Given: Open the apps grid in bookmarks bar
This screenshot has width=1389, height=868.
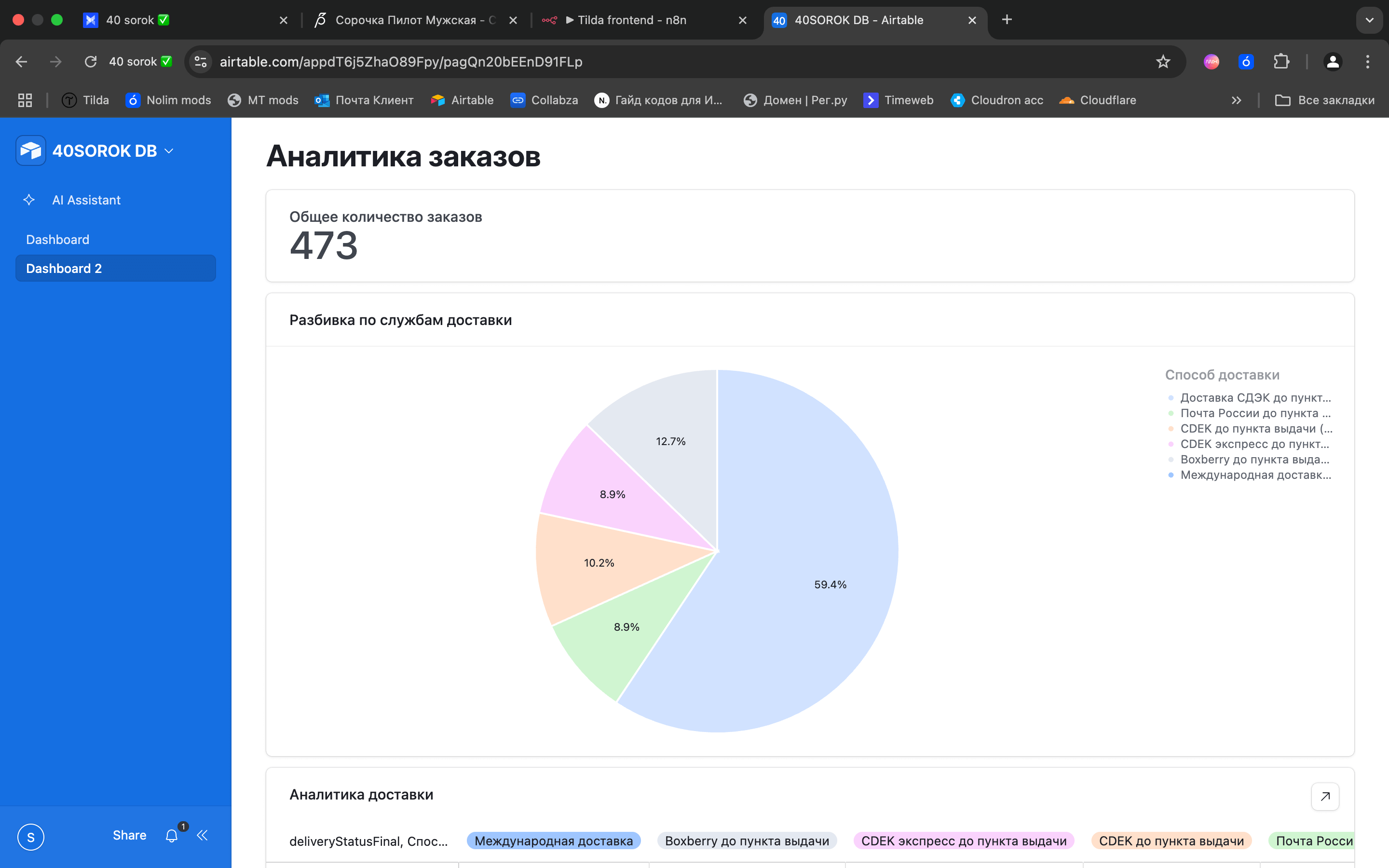Looking at the screenshot, I should coord(25,100).
